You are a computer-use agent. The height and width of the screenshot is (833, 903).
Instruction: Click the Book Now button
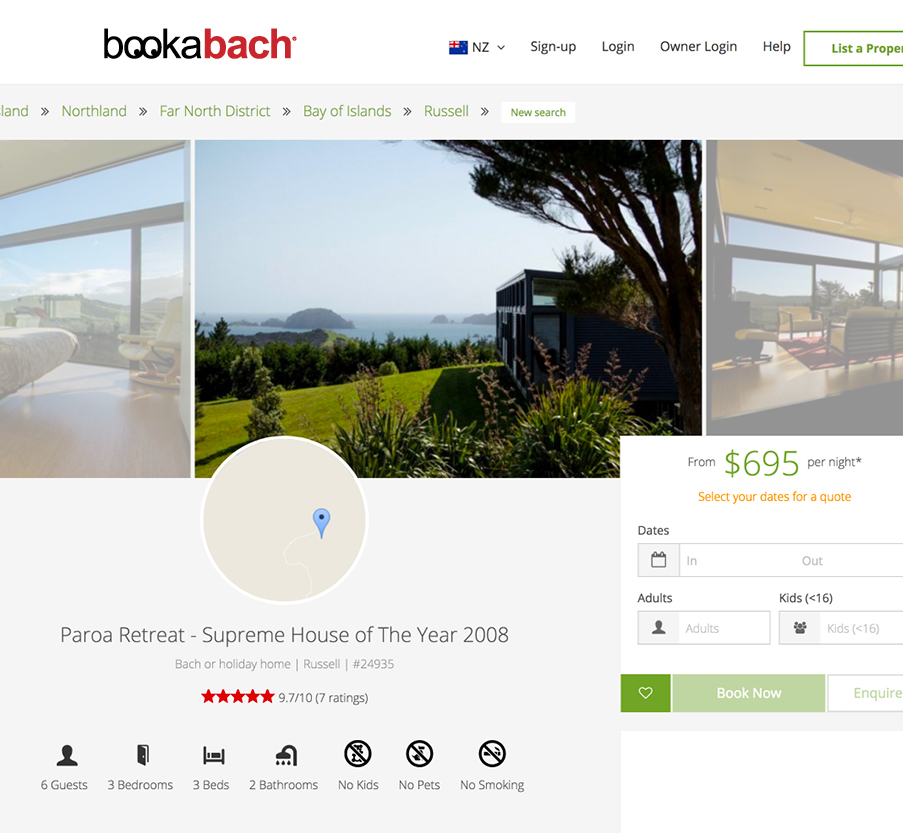(749, 693)
